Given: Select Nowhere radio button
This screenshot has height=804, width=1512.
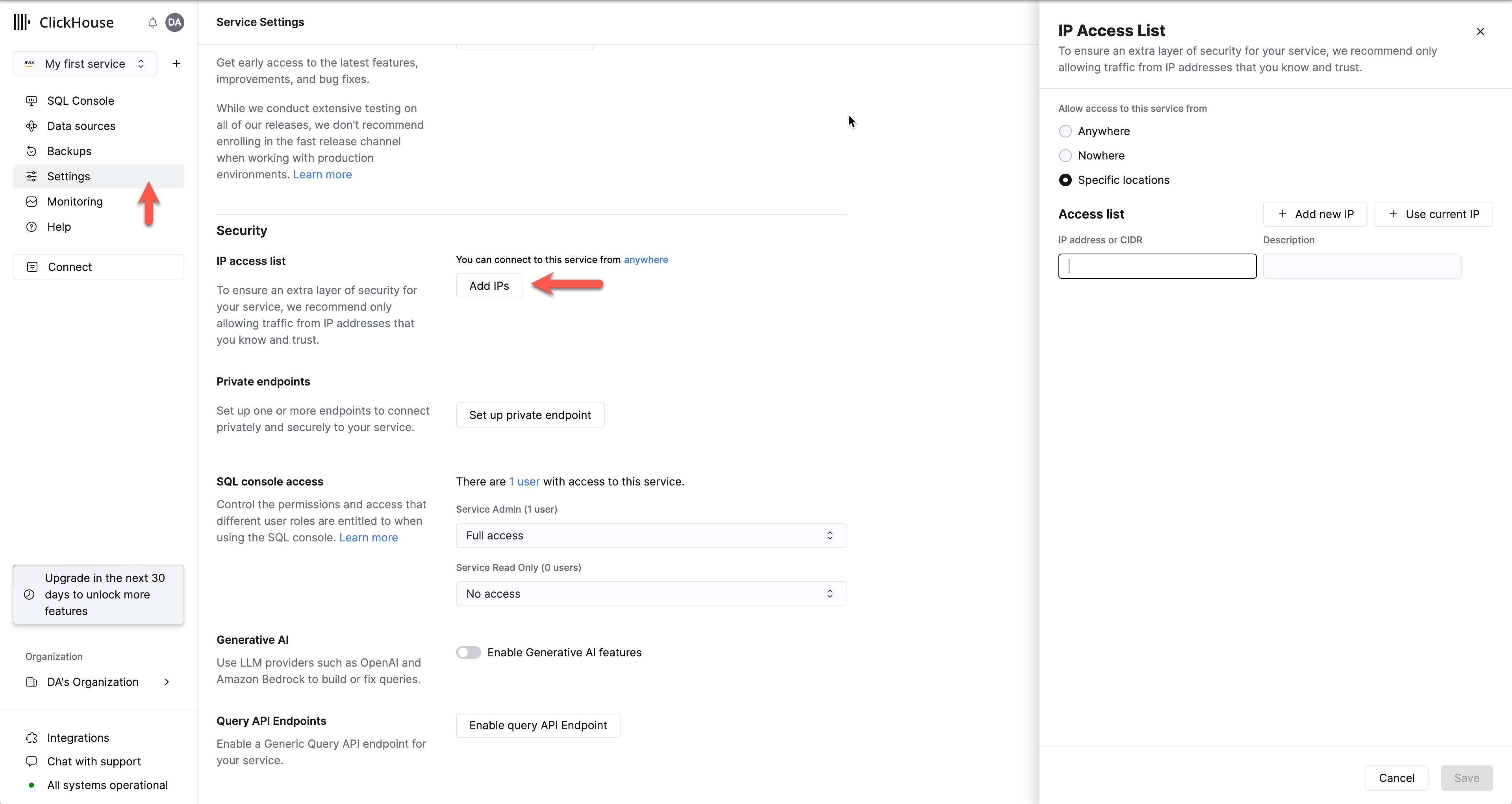Looking at the screenshot, I should (1065, 155).
